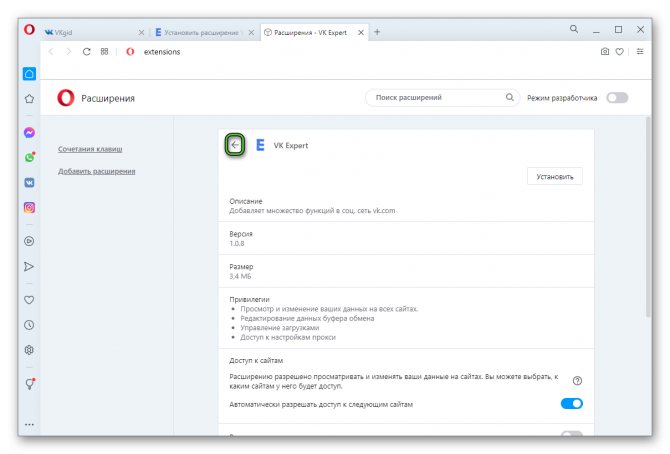Image resolution: width=670 pixels, height=454 pixels.
Task: Open VK in the sidebar
Action: click(29, 183)
